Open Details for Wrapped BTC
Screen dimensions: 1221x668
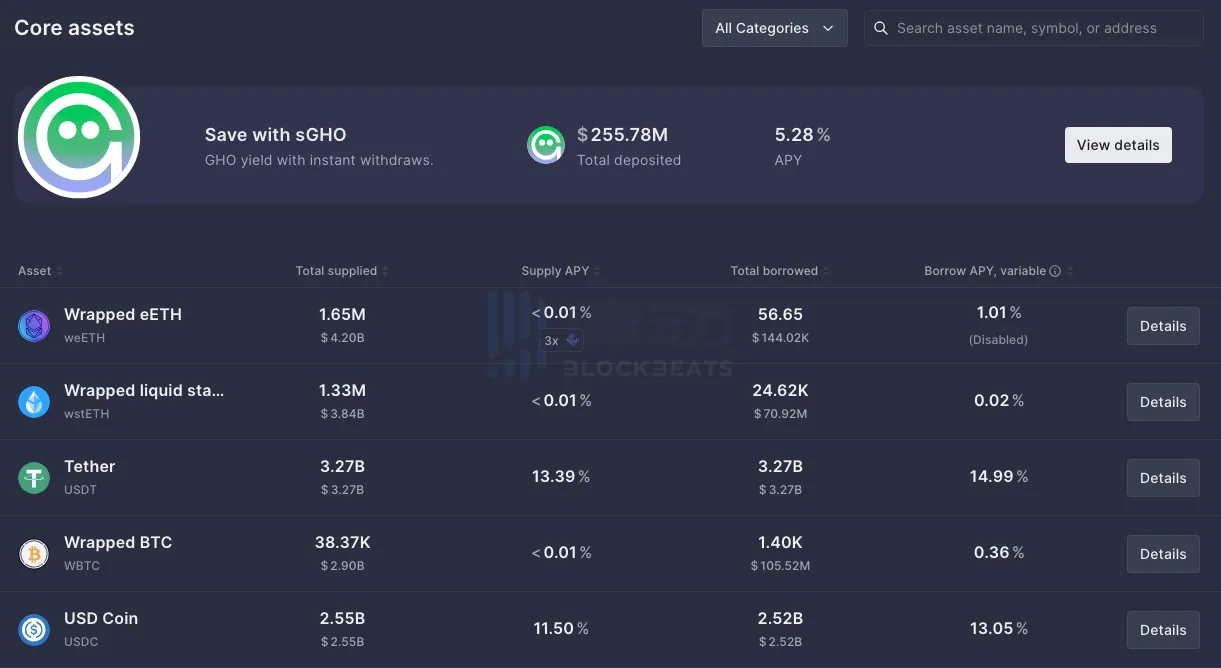click(1163, 554)
